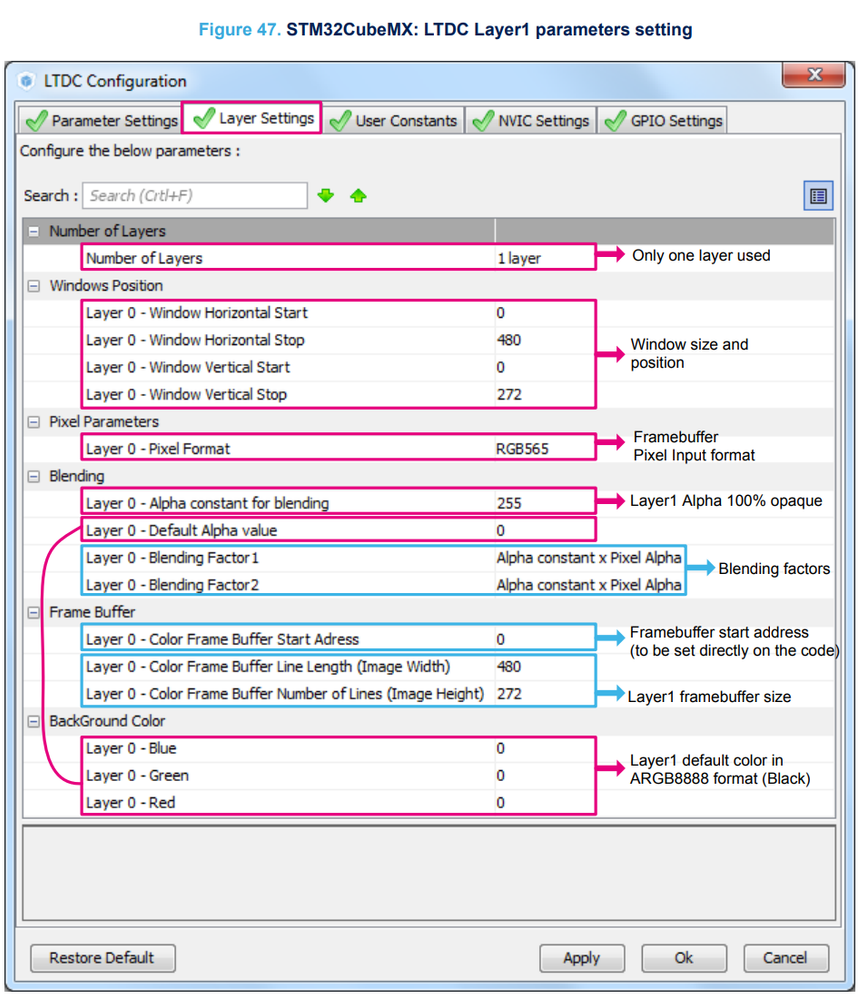Select the Layer Settings tab
This screenshot has height=999, width=867.
click(x=252, y=118)
